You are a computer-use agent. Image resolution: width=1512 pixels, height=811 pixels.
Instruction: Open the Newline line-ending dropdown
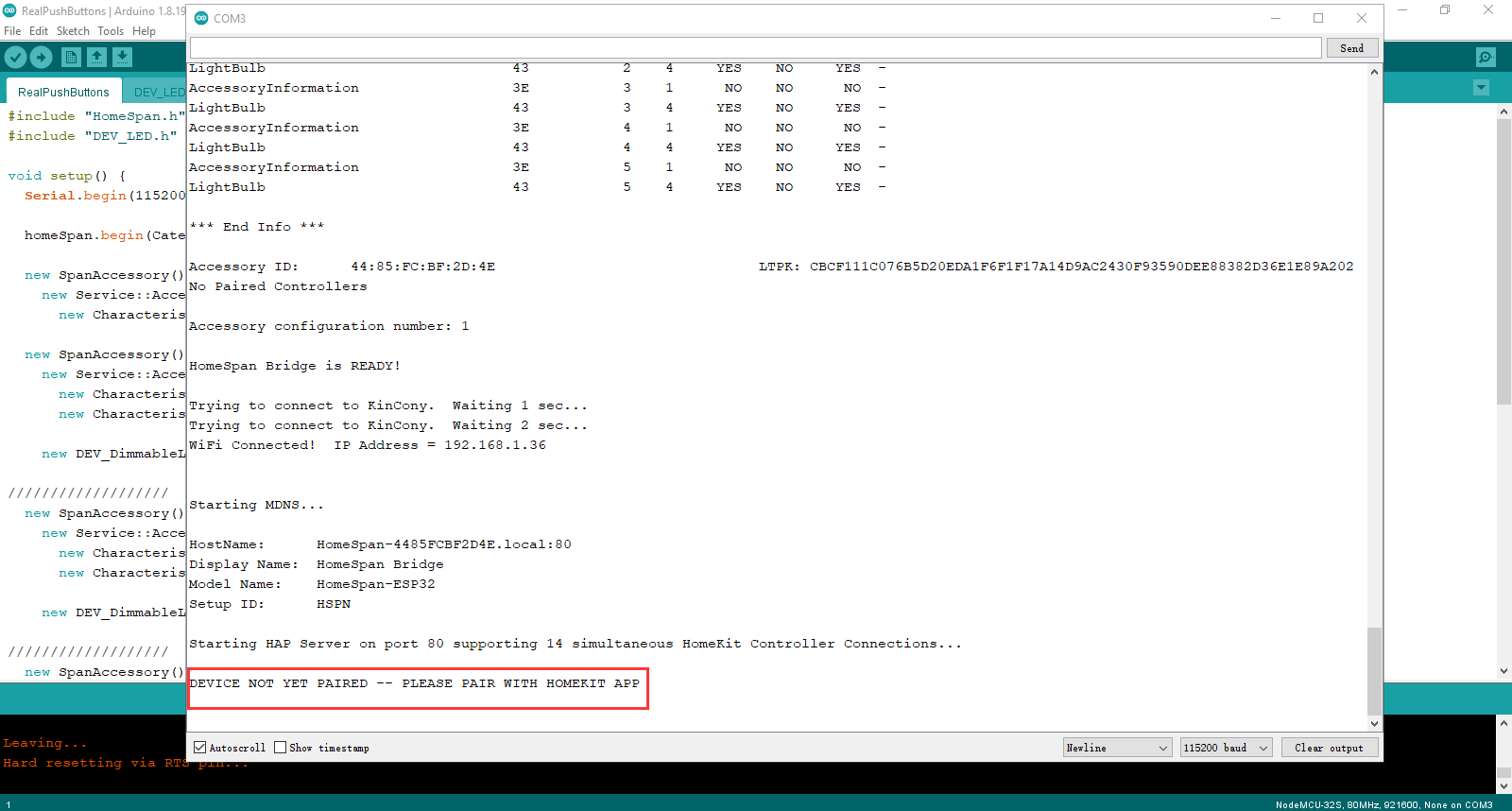(1117, 748)
